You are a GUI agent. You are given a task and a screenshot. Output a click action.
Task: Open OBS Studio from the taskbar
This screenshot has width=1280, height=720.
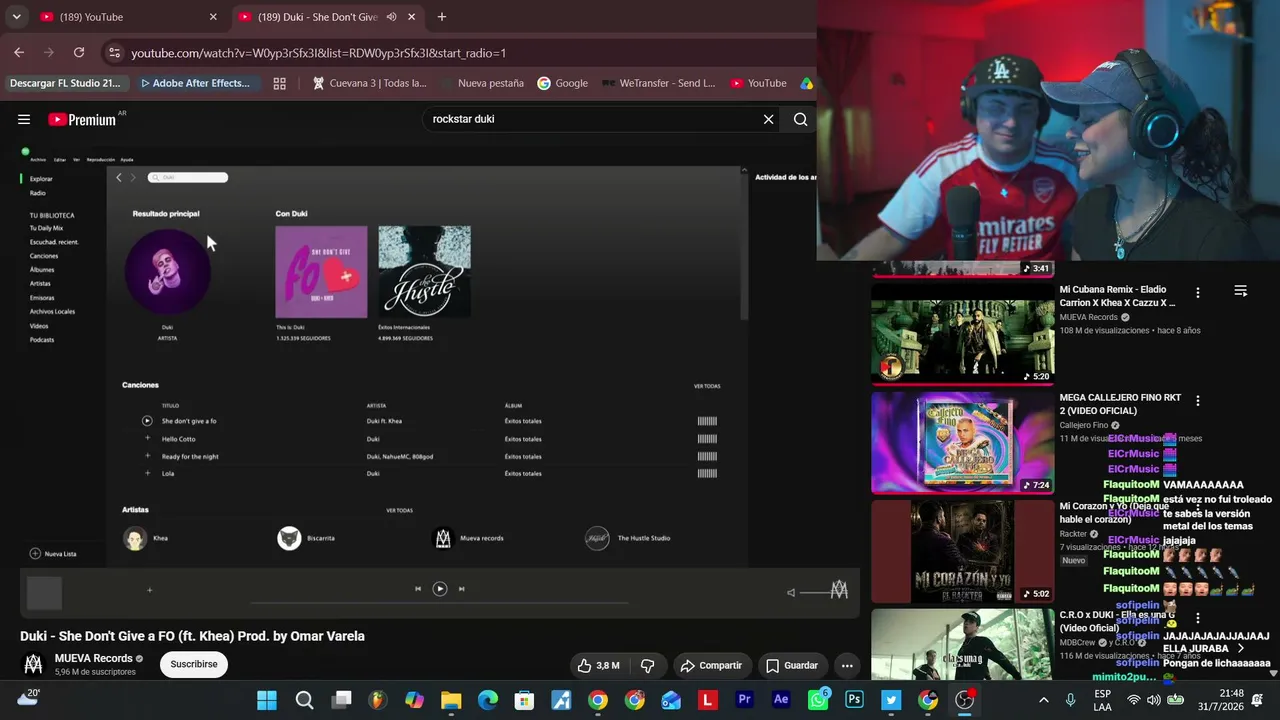(965, 700)
